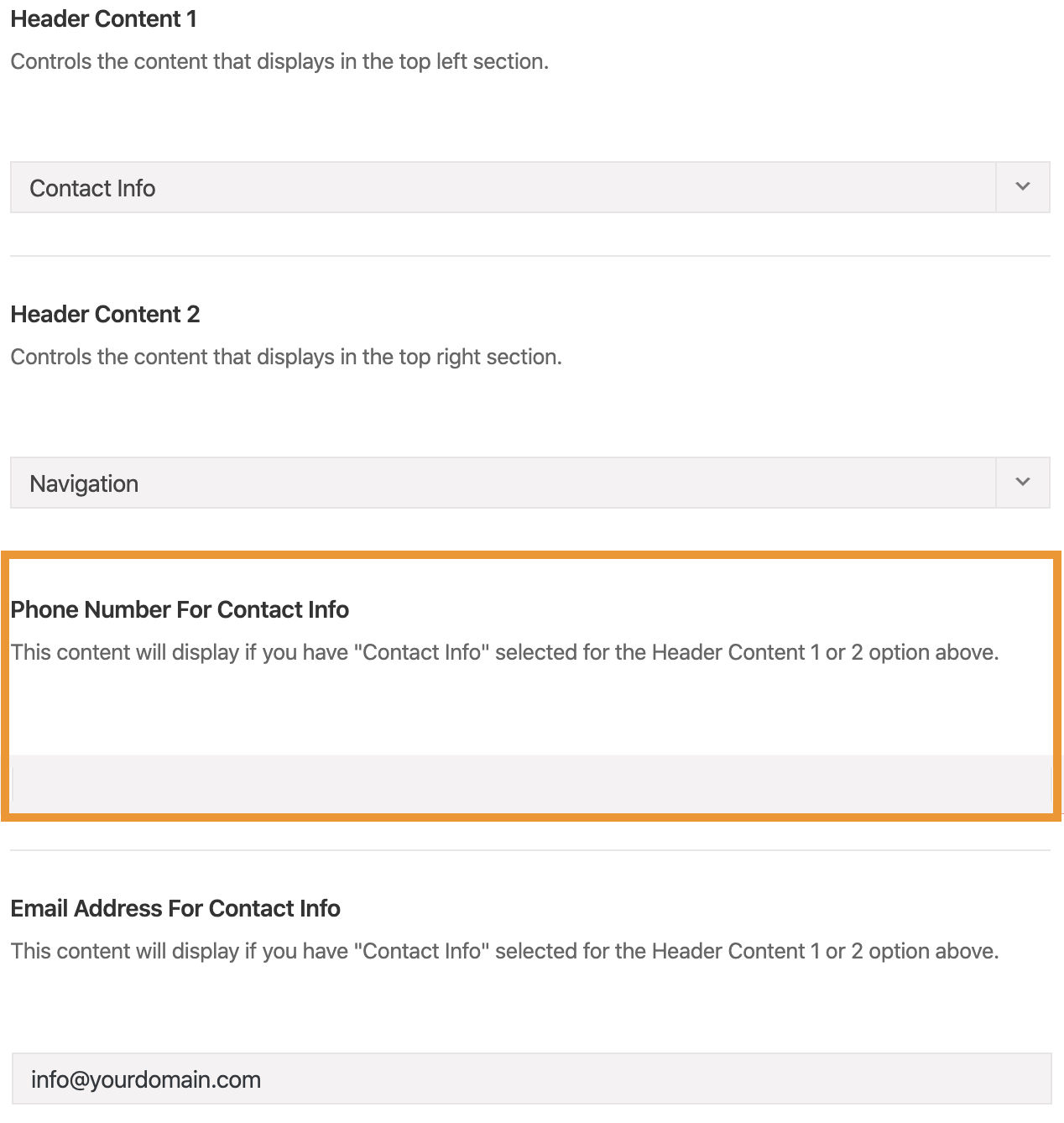Select the 'Navigation' text in the dropdown

84,484
